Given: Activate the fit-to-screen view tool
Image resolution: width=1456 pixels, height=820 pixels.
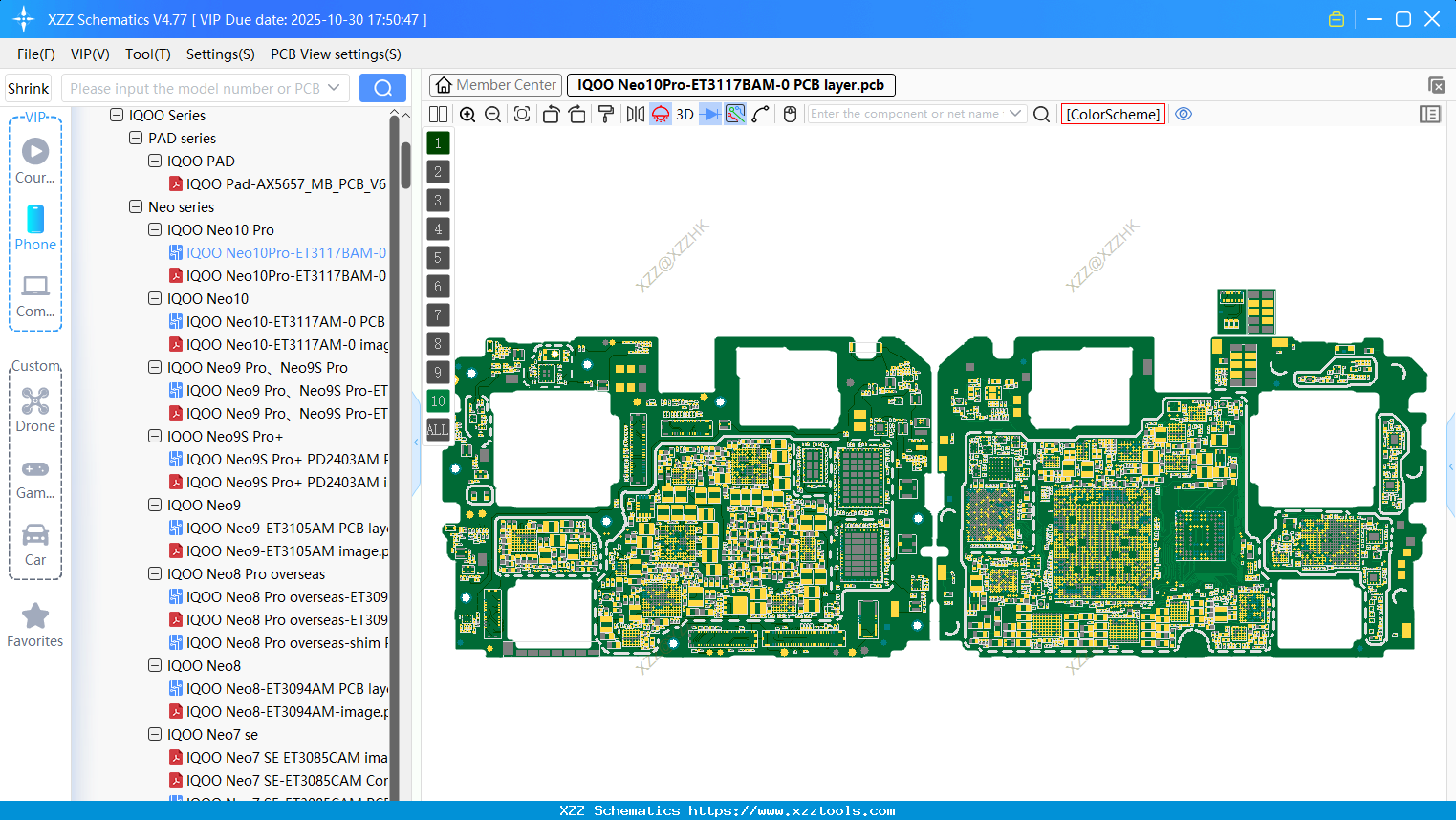Looking at the screenshot, I should (x=521, y=114).
